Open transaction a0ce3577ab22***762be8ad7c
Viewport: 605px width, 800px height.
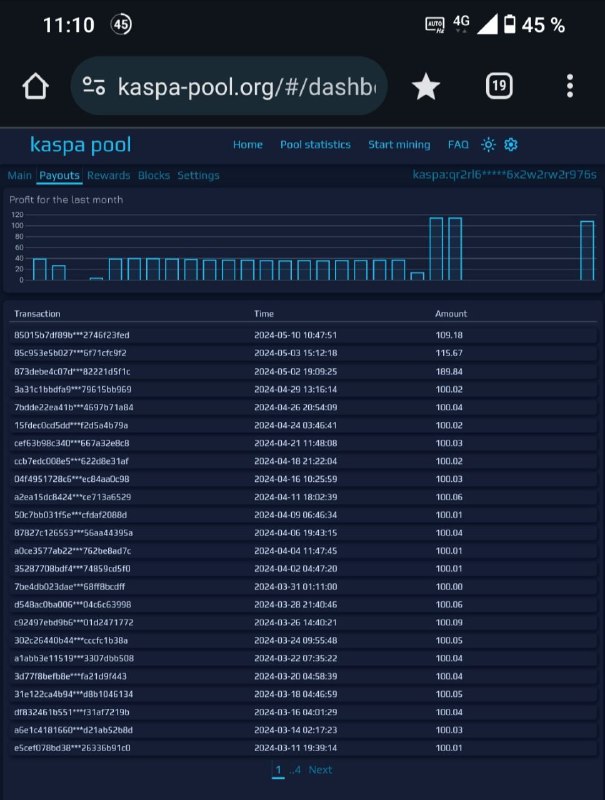pyautogui.click(x=72, y=551)
